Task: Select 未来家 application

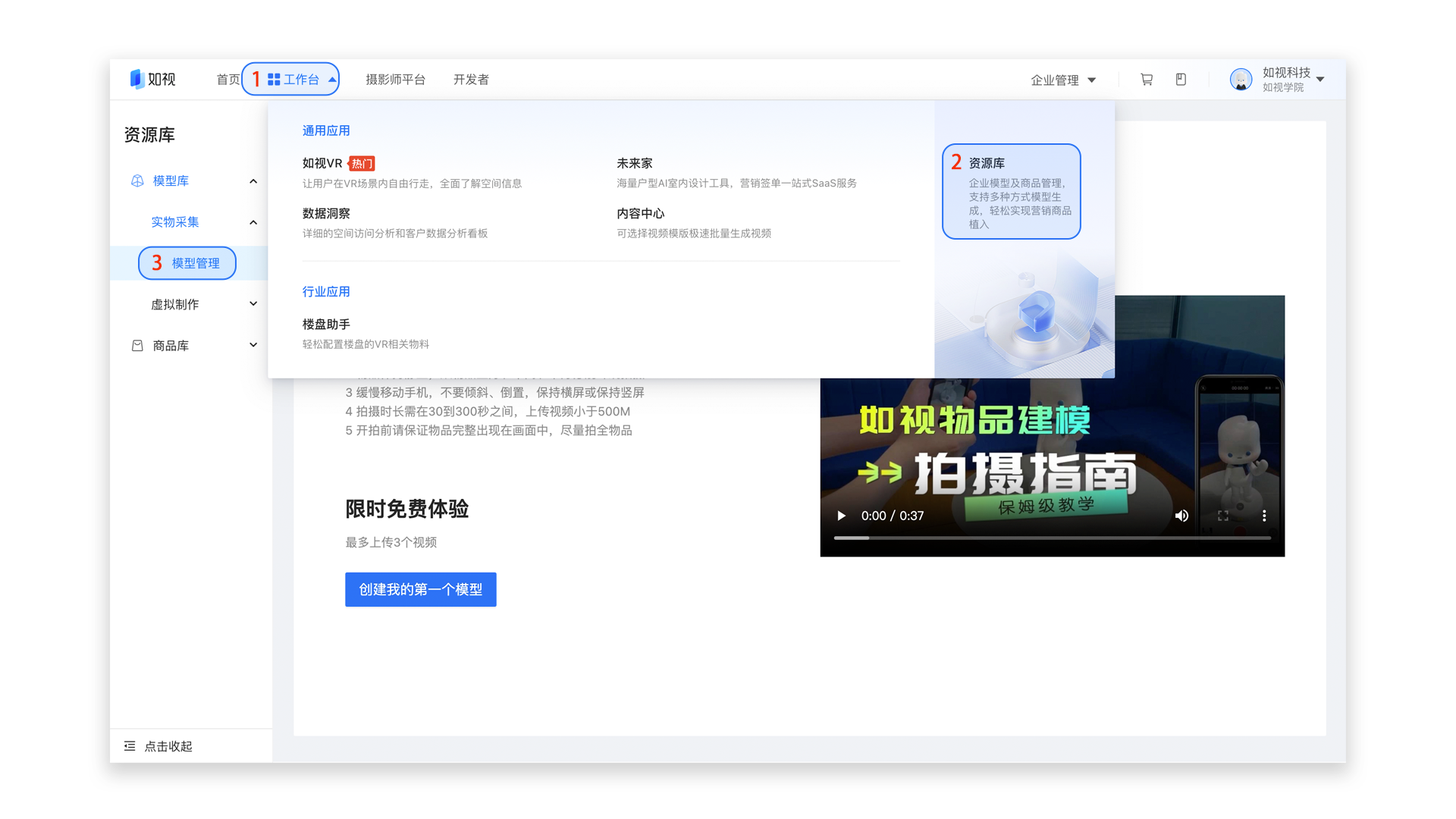Action: (x=635, y=163)
